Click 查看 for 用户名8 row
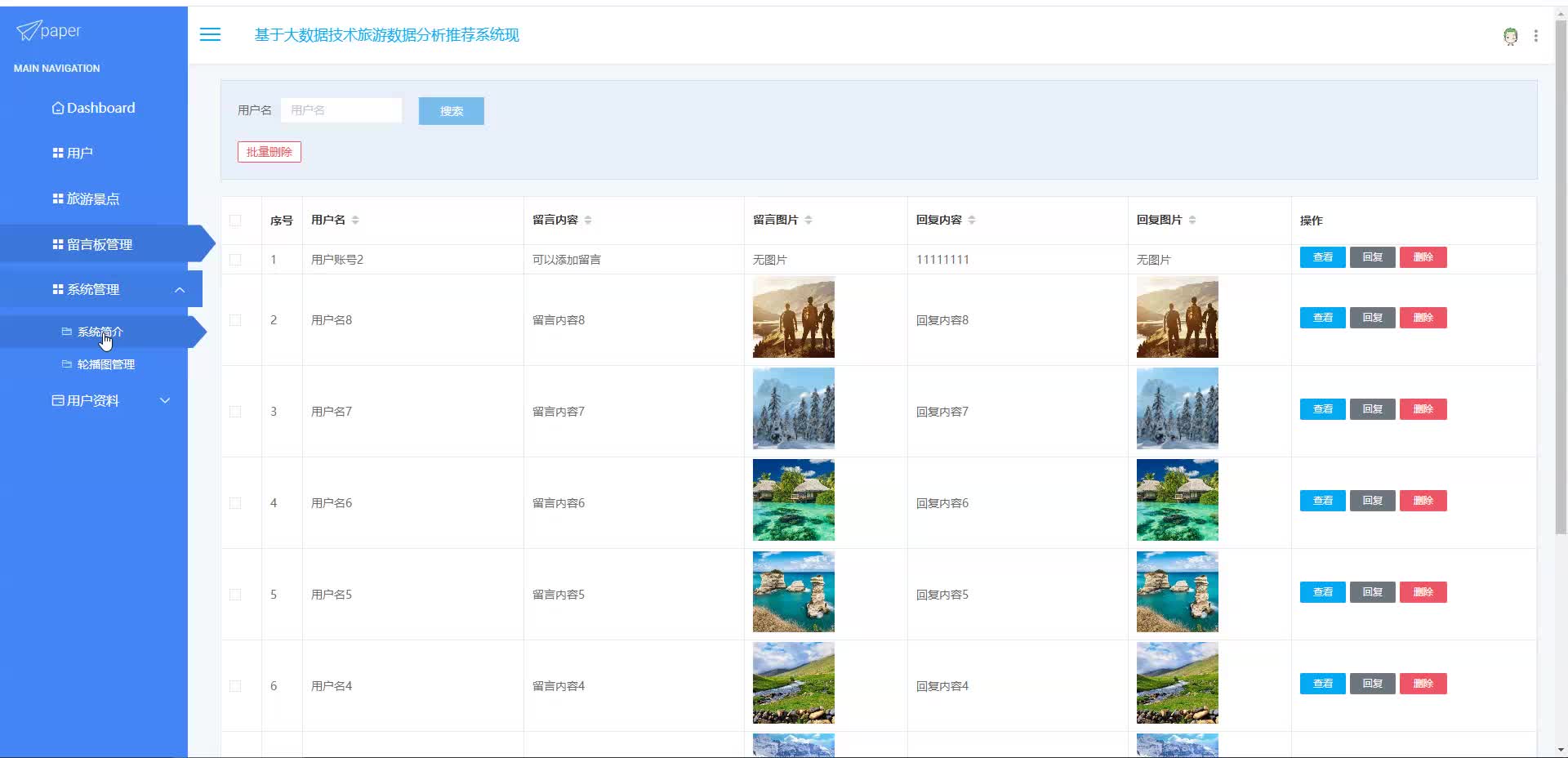 [x=1323, y=318]
